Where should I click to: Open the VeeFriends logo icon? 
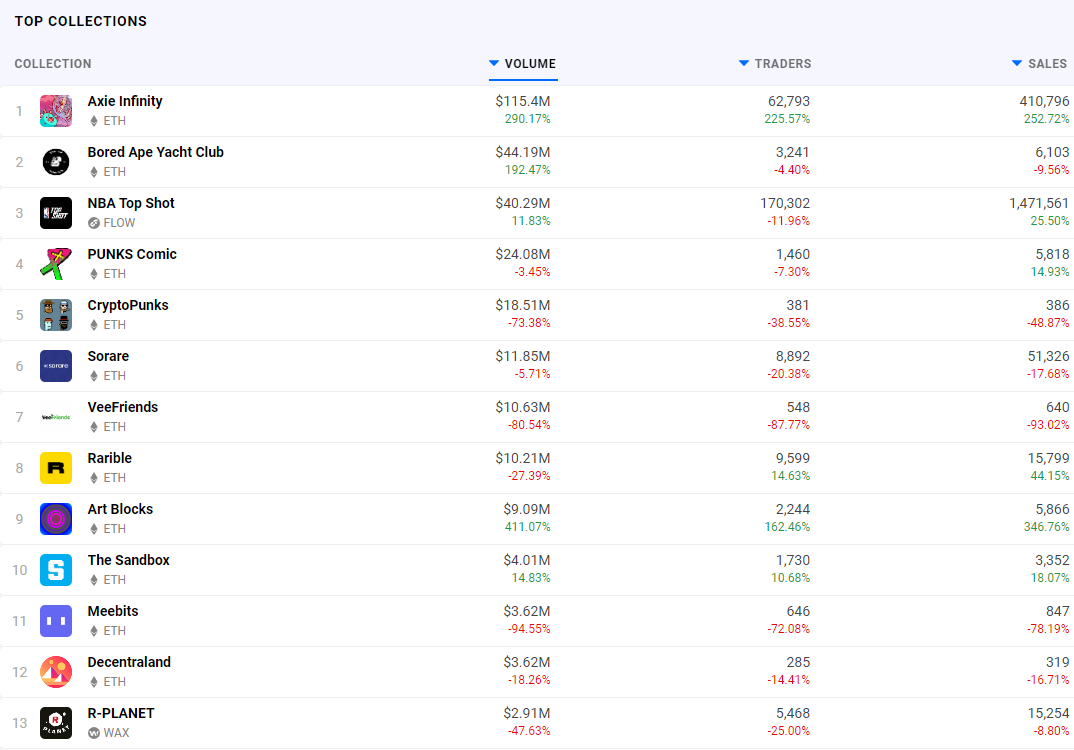coord(56,417)
